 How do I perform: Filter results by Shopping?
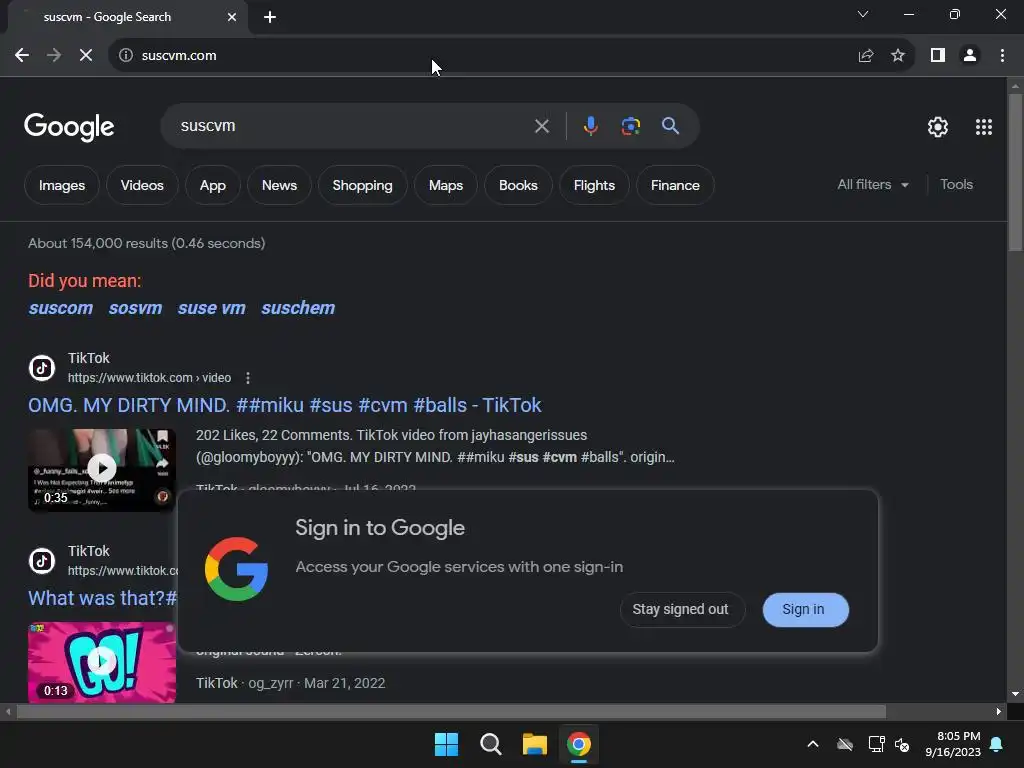click(x=362, y=185)
